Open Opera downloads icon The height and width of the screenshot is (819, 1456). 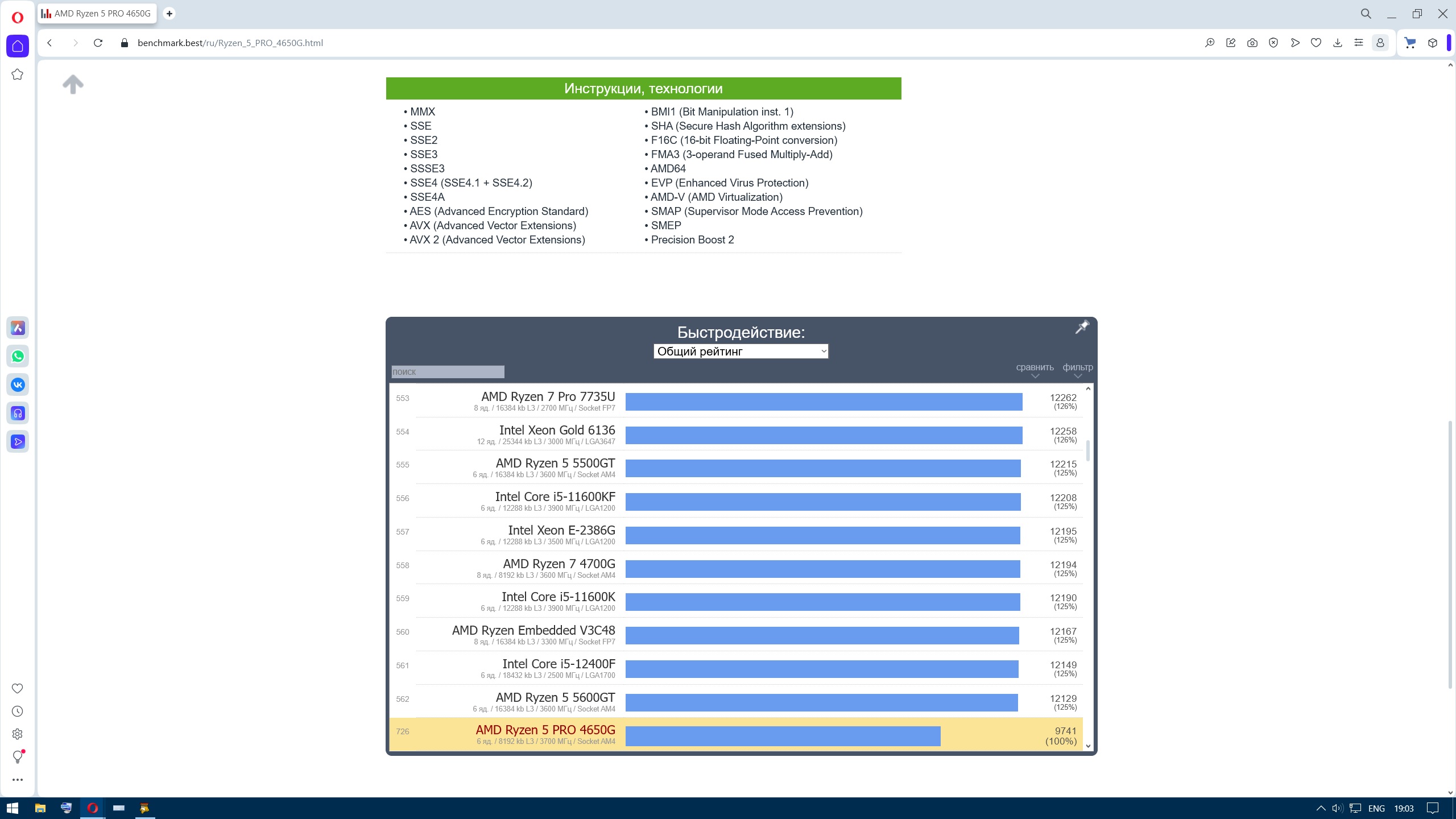pos(1338,43)
